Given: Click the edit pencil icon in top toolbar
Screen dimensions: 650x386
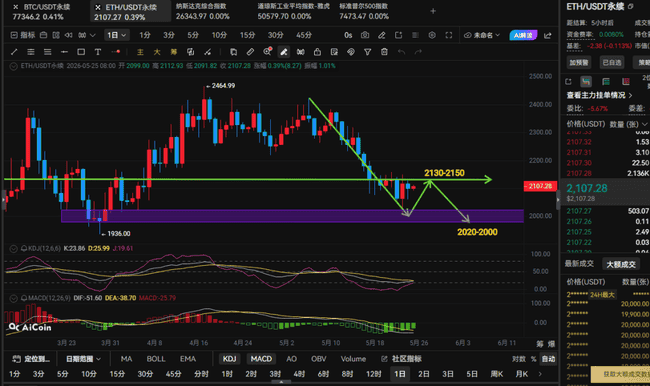Looking at the screenshot, I should (x=382, y=35).
